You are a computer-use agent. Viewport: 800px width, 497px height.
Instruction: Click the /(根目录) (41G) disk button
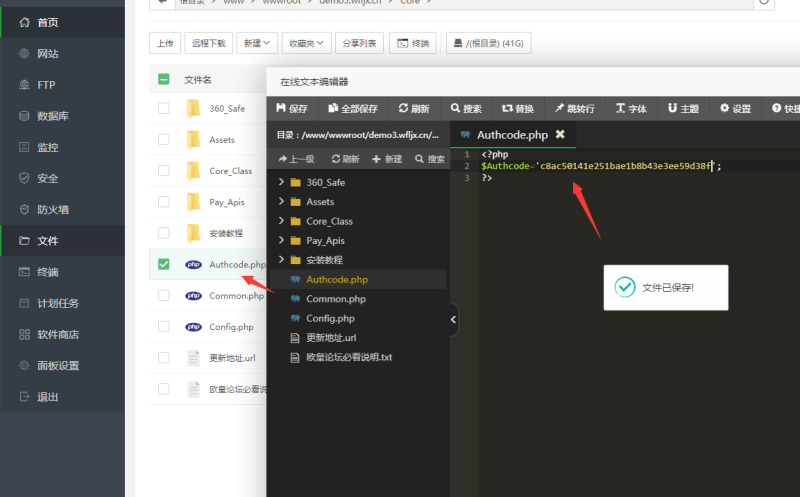(488, 43)
